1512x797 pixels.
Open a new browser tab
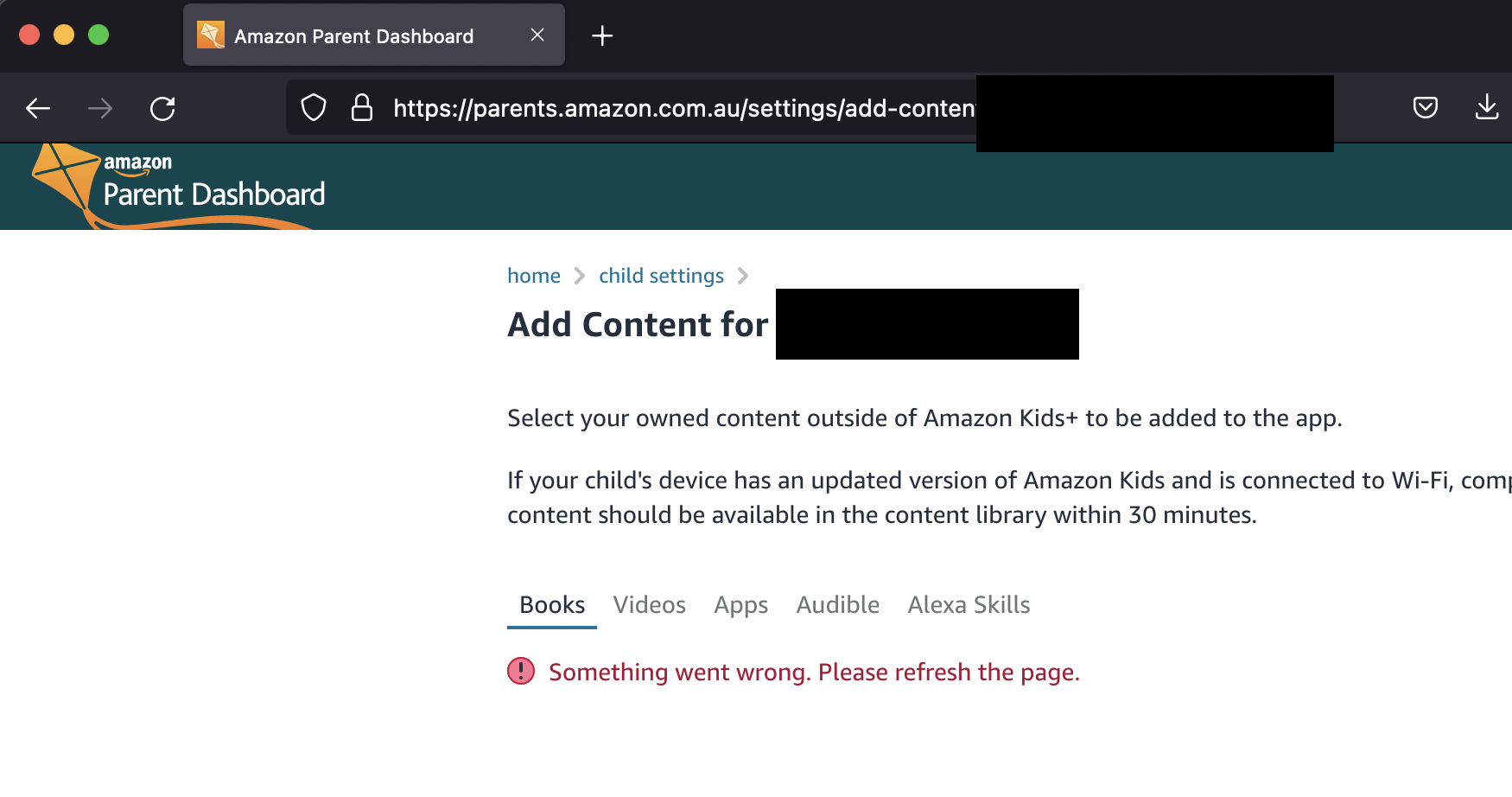[x=602, y=35]
